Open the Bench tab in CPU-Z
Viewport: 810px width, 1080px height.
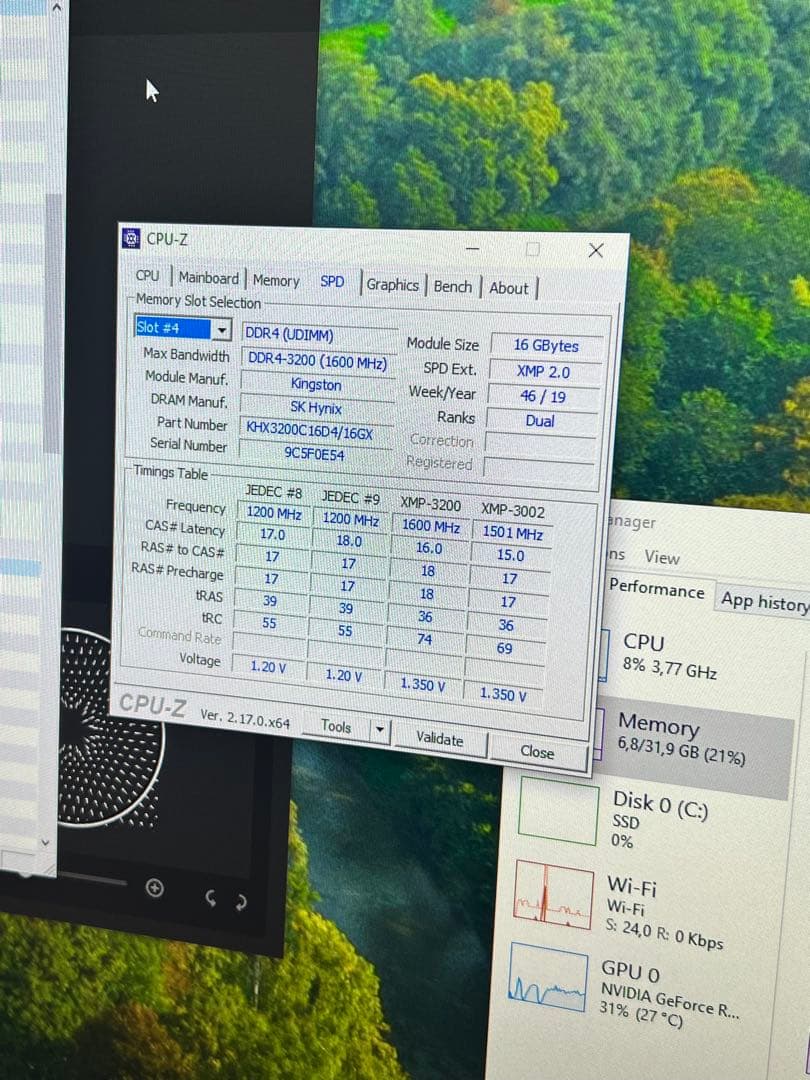(453, 286)
